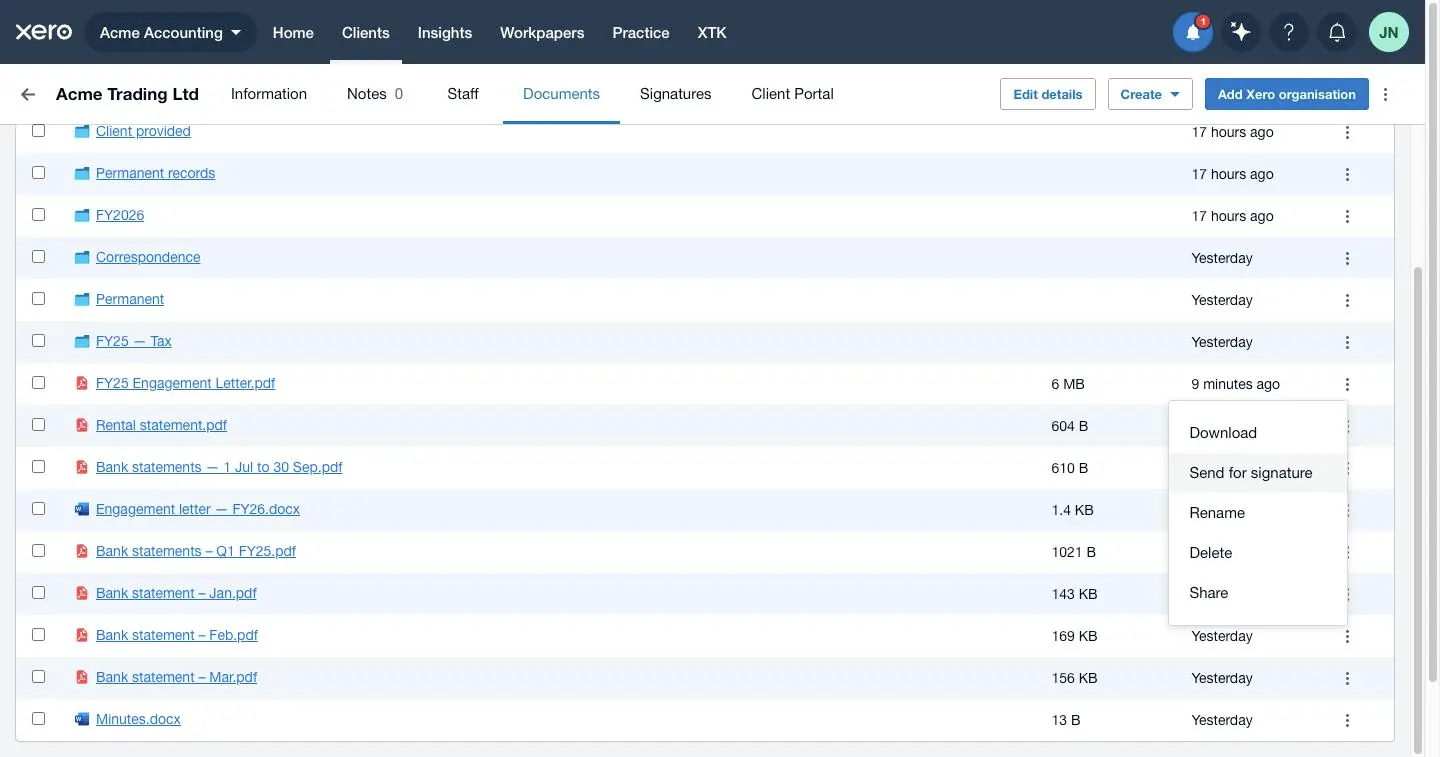Screen dimensions: 1440x757
Task: Open row actions for FY2026 folder
Action: (1348, 216)
